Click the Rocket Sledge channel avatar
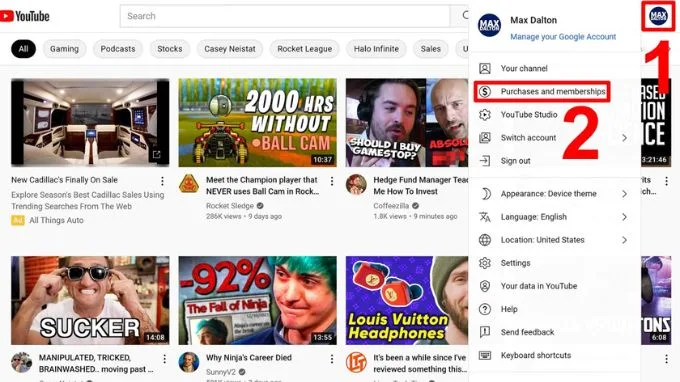The image size is (680, 382). click(189, 184)
